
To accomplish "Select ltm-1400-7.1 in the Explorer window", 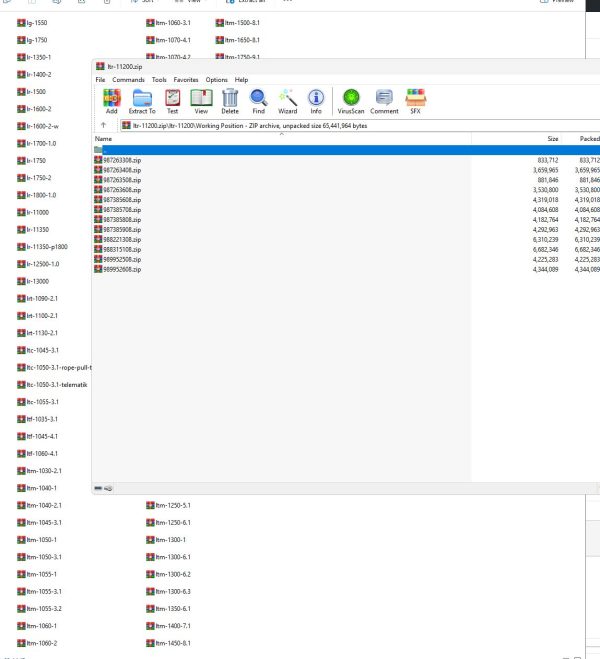I will click(x=168, y=626).
